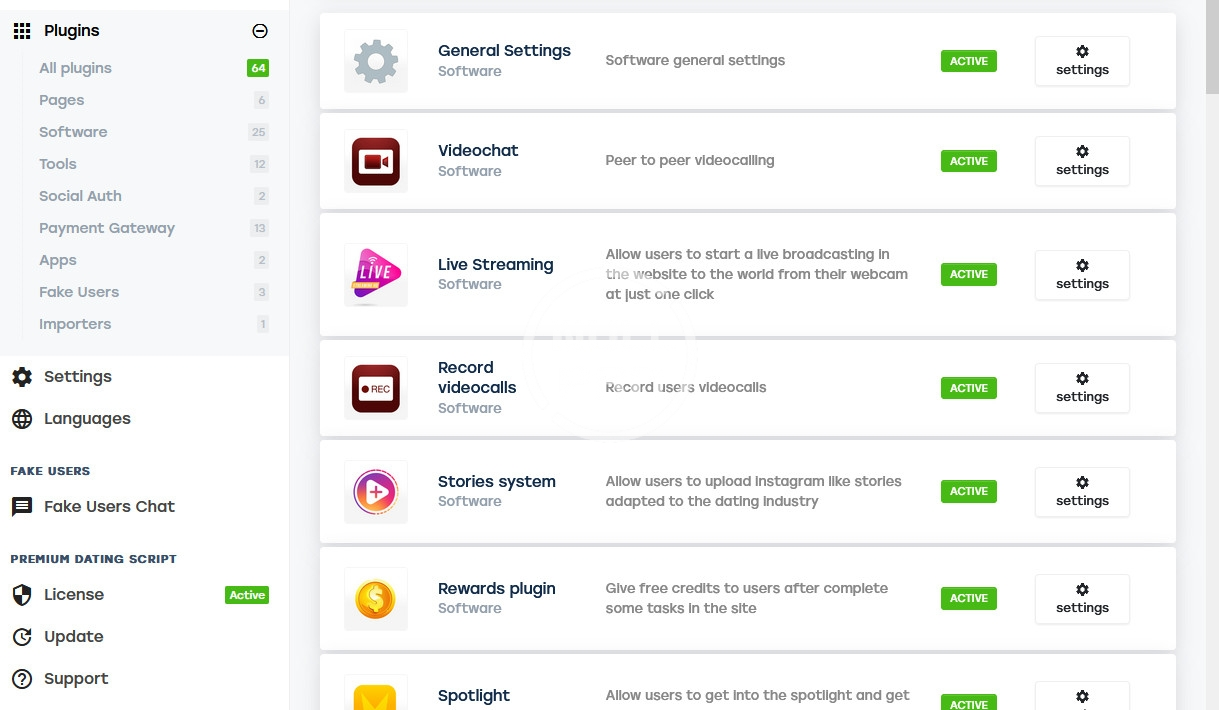Click the Rewards plugin coin icon

[376, 598]
